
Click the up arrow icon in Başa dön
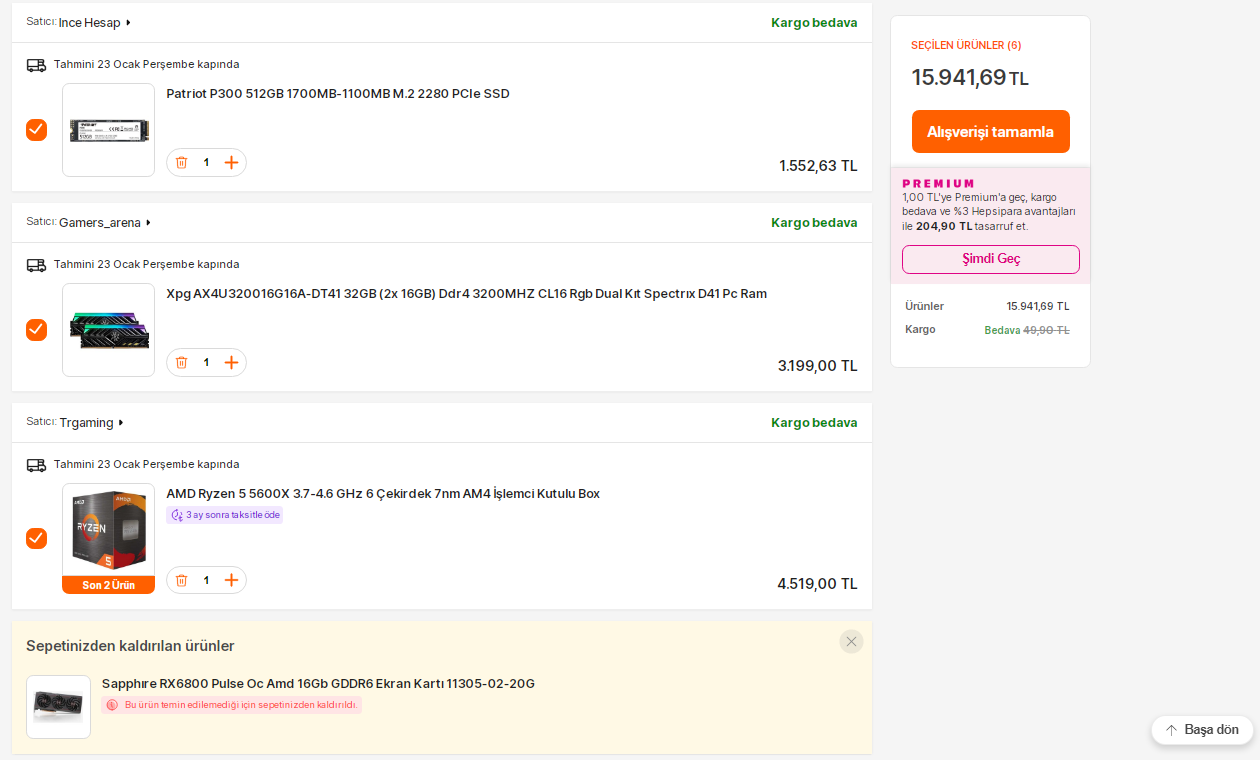pos(1171,730)
